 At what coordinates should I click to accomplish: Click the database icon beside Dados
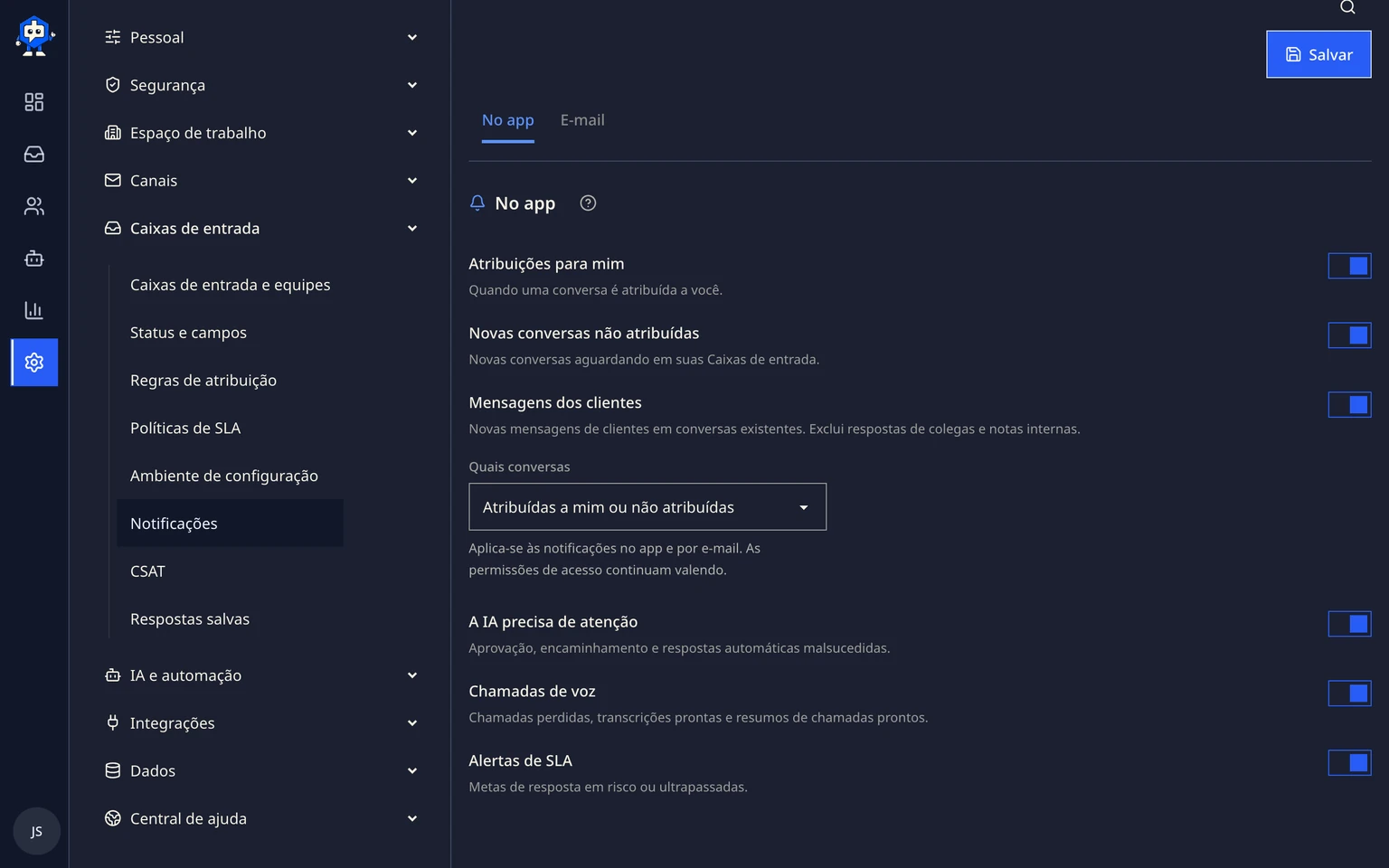click(x=113, y=771)
